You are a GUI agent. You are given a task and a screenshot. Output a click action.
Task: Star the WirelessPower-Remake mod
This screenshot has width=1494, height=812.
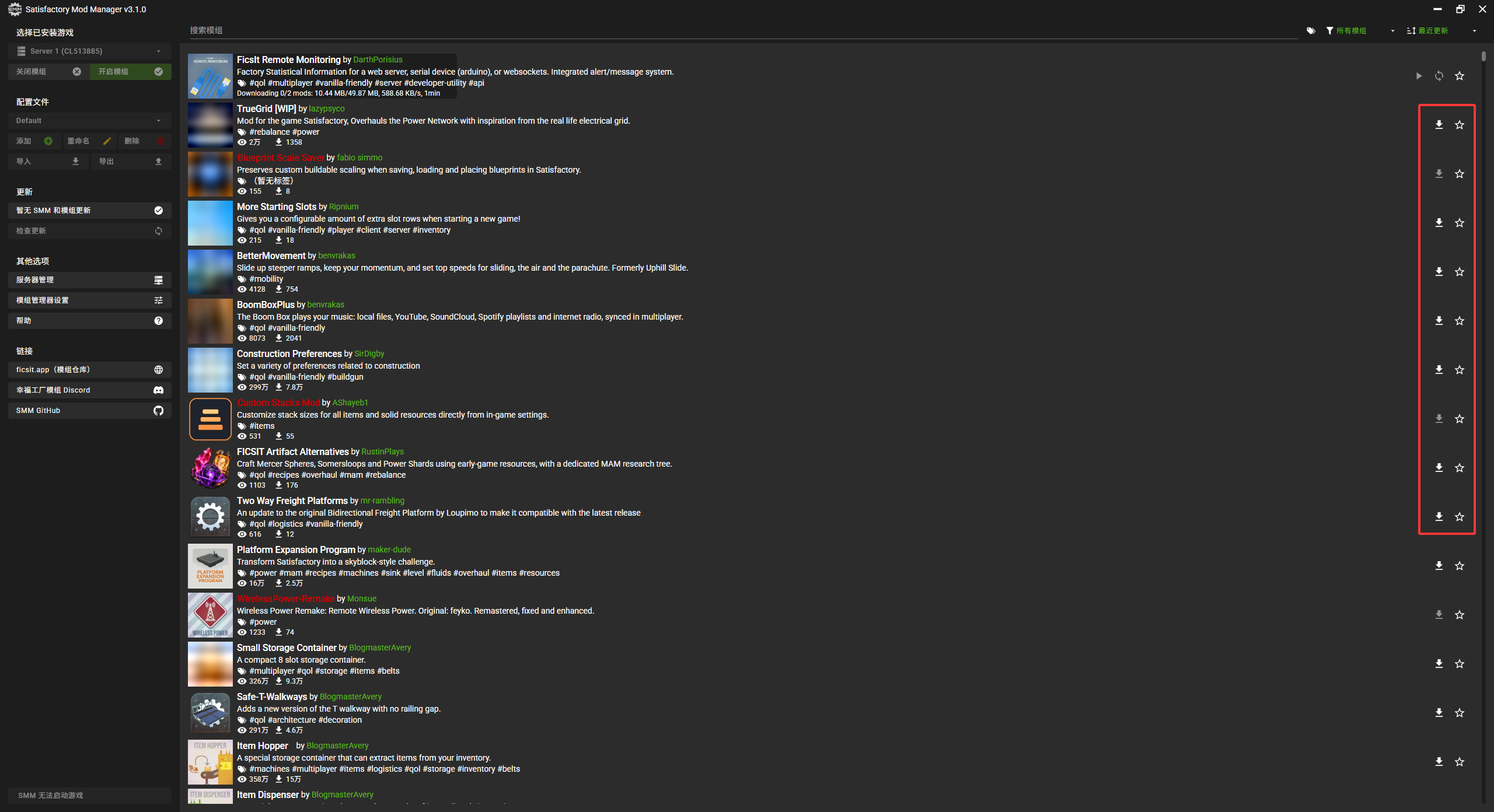(x=1459, y=615)
